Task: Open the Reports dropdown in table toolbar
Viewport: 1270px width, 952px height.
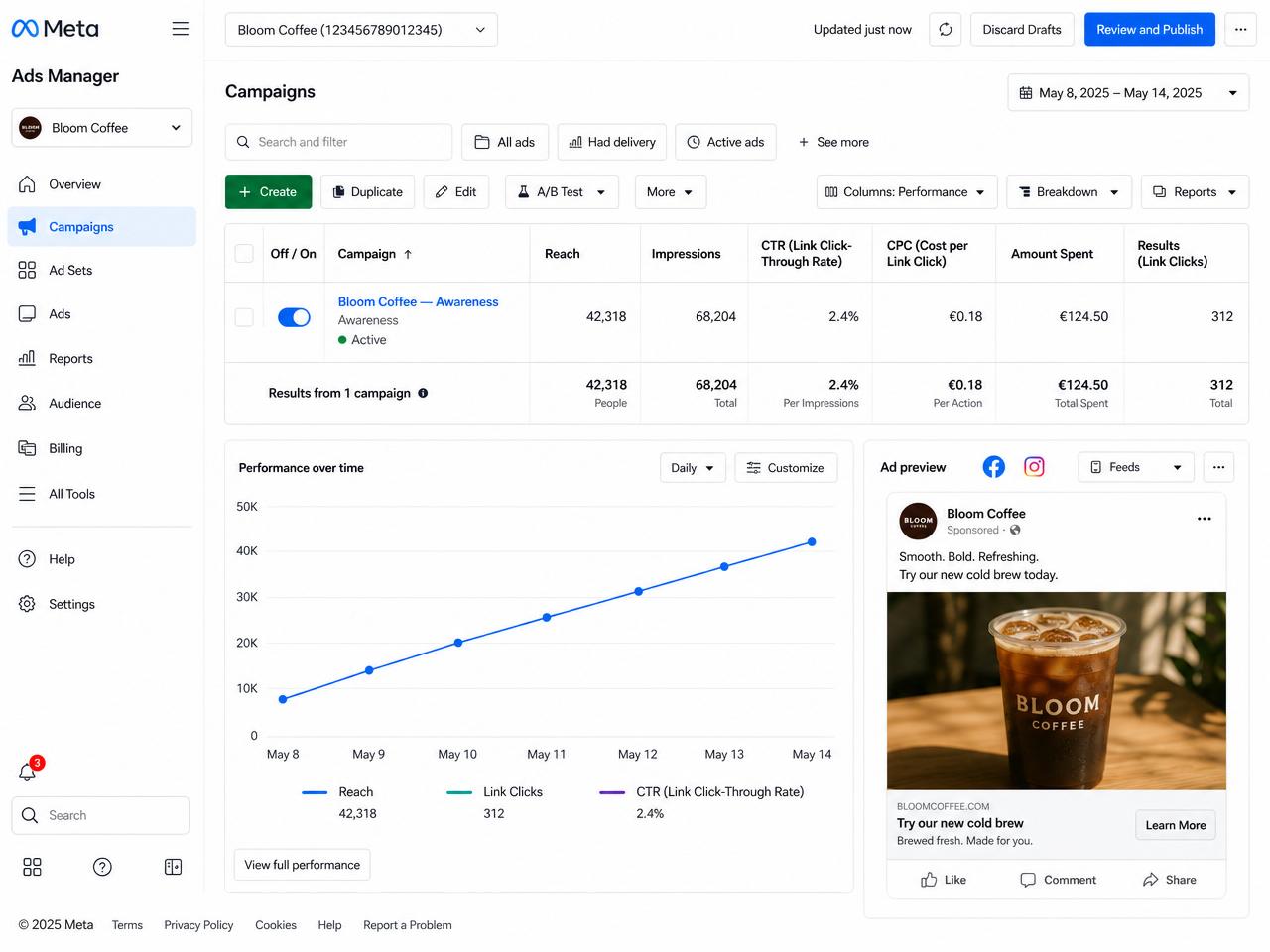Action: coord(1195,192)
